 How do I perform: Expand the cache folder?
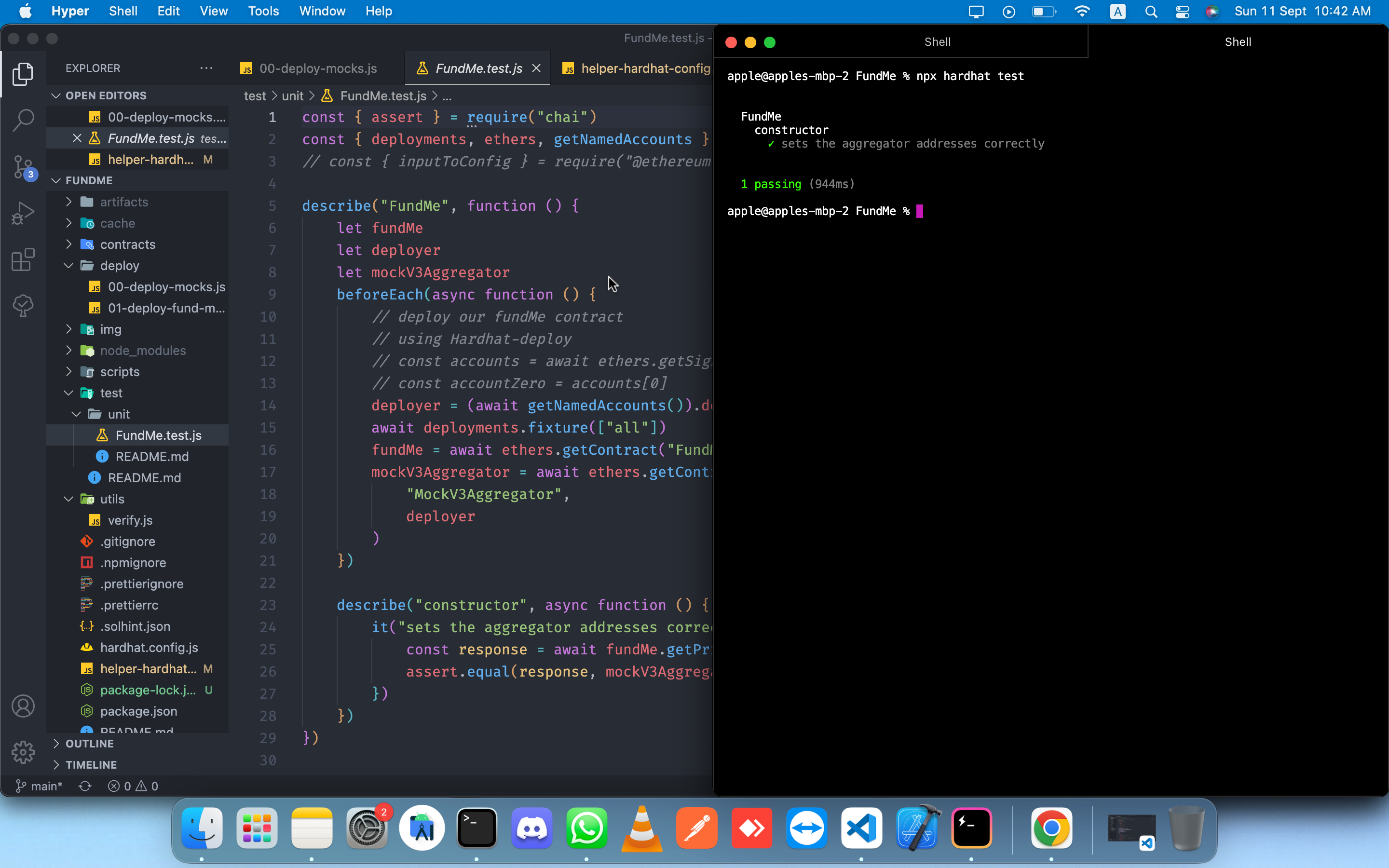138,223
